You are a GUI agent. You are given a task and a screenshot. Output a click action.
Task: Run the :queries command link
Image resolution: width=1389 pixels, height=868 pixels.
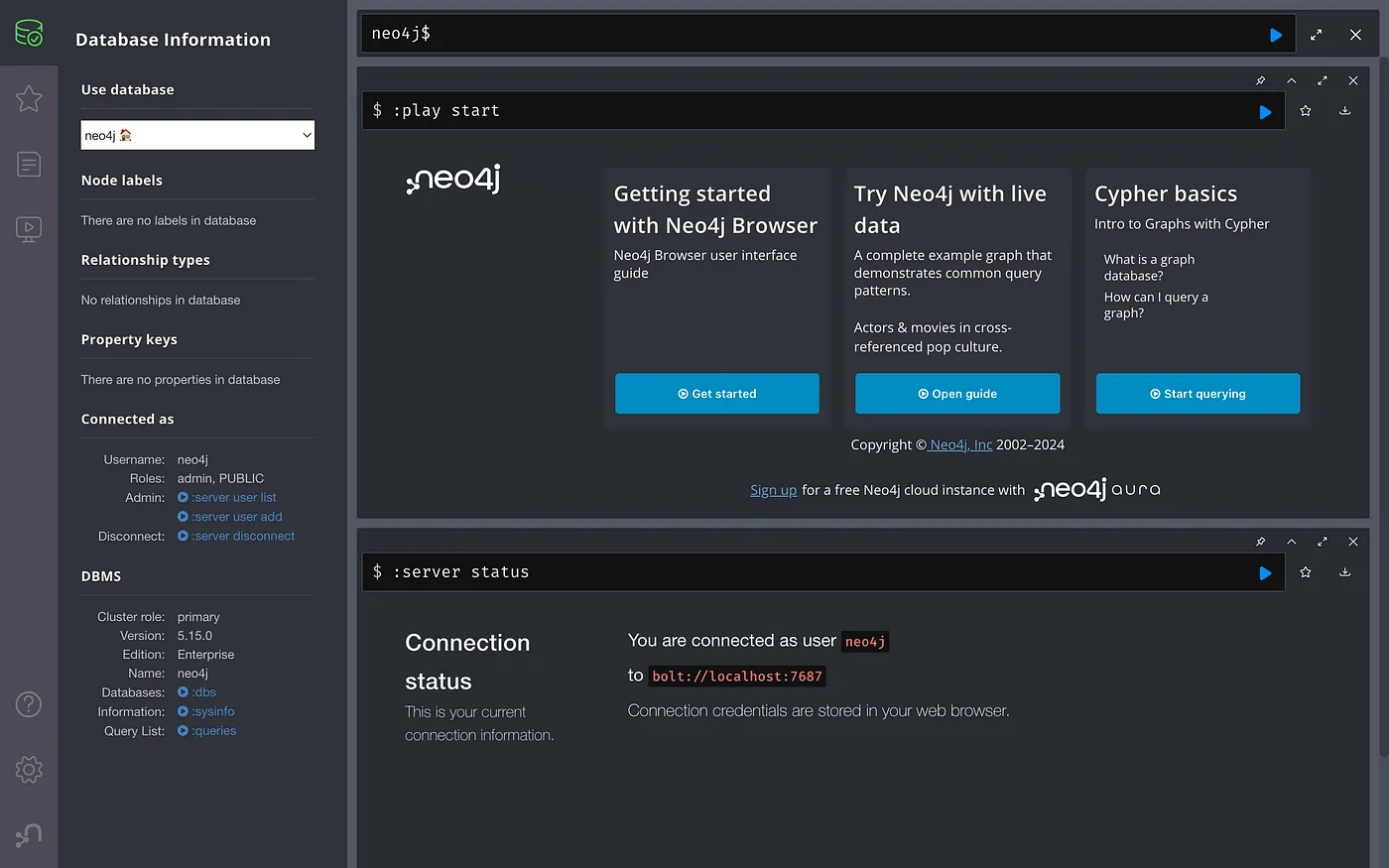207,731
